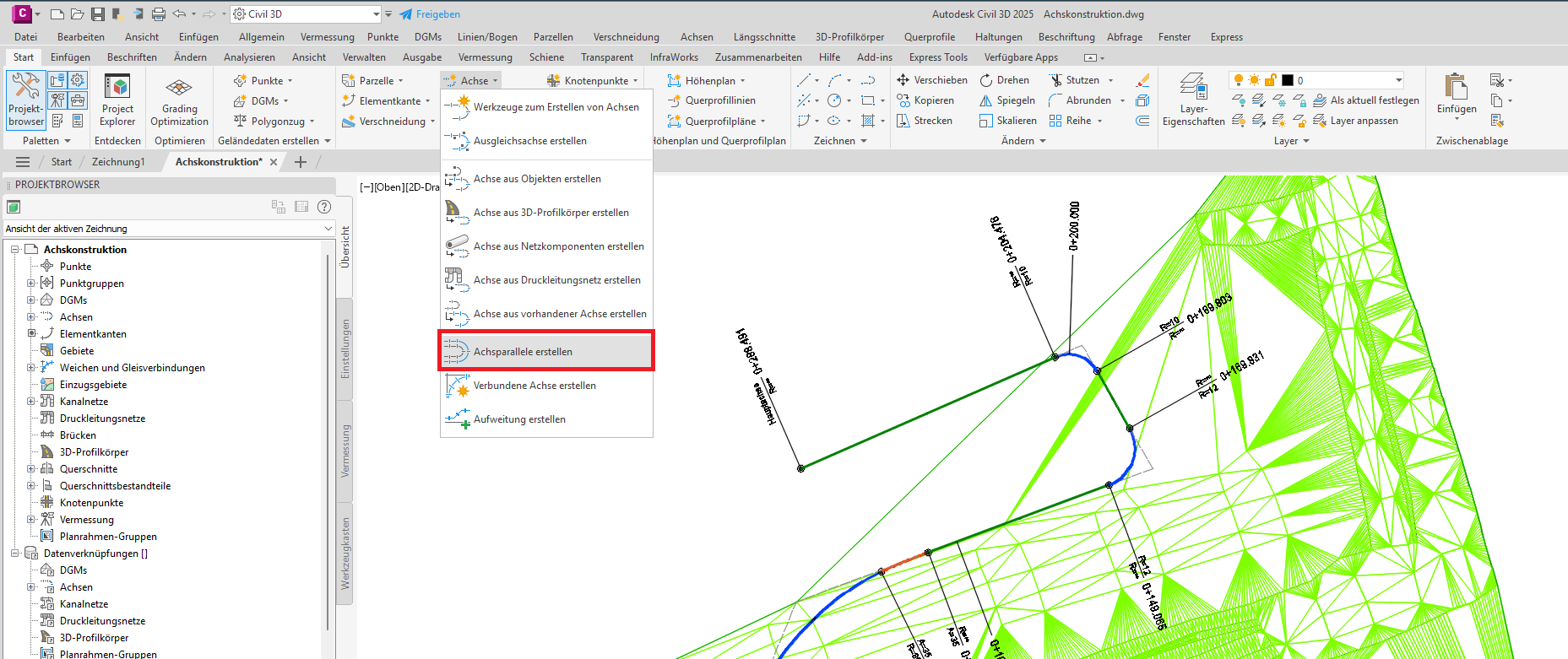Open the Einstellungen side tab of Projektbrowser

[345, 348]
